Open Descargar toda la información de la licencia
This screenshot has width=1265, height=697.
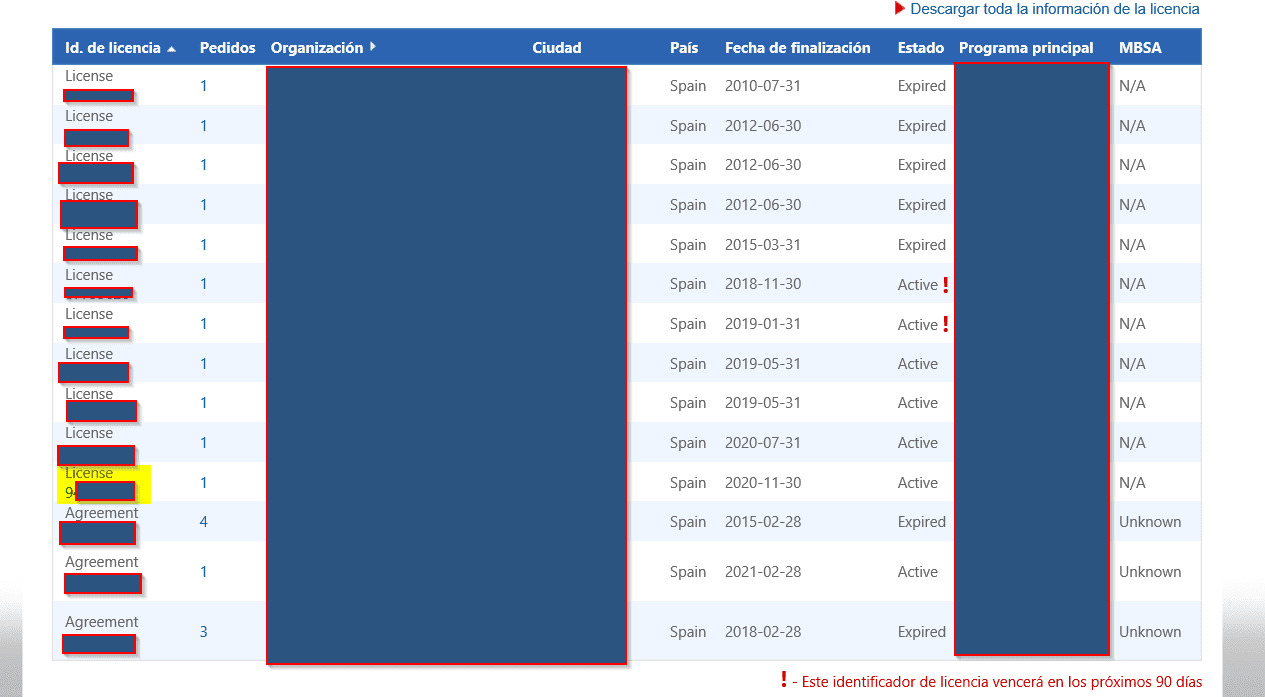(x=1054, y=9)
